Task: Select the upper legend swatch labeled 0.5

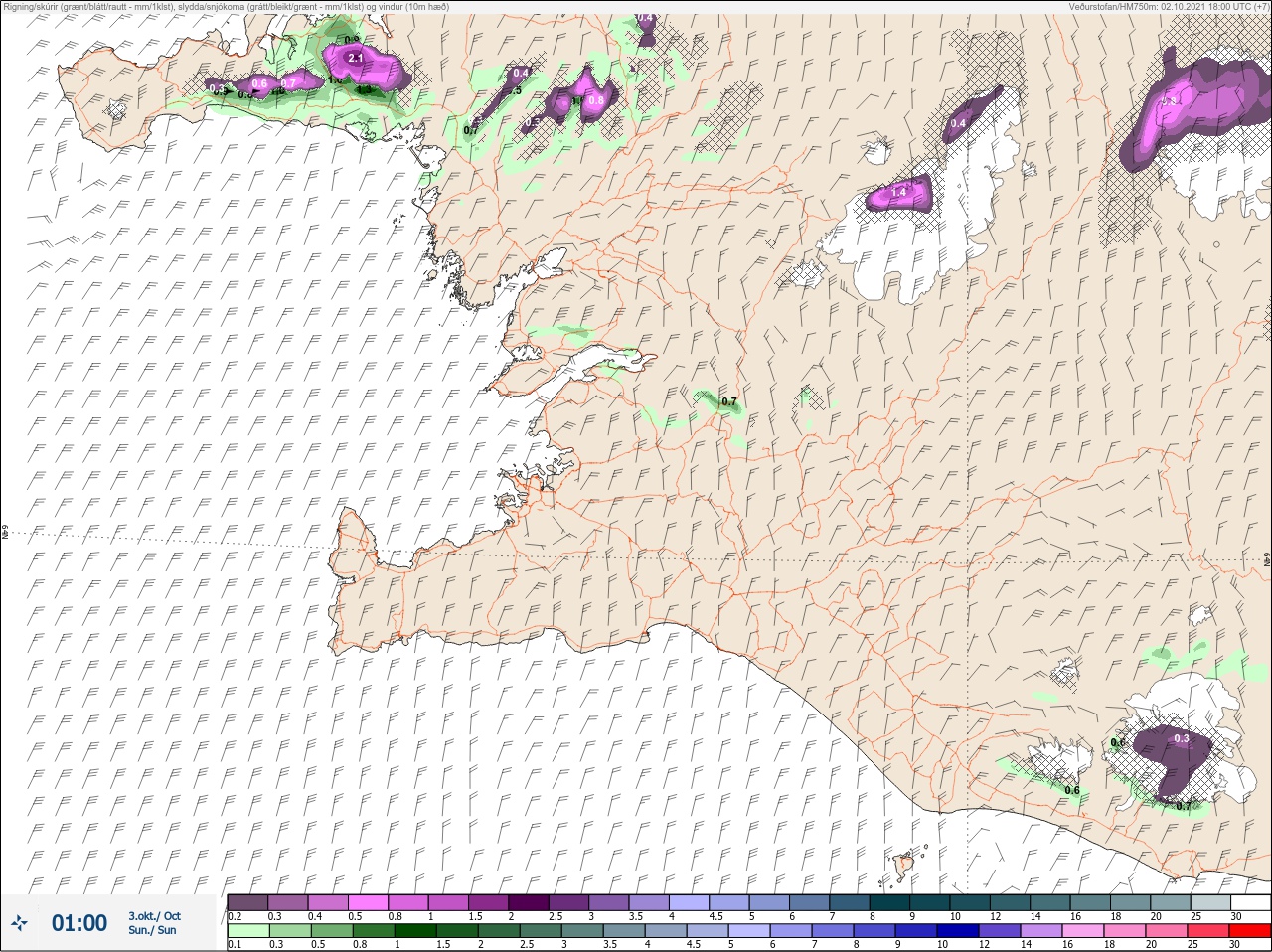Action: (x=368, y=902)
